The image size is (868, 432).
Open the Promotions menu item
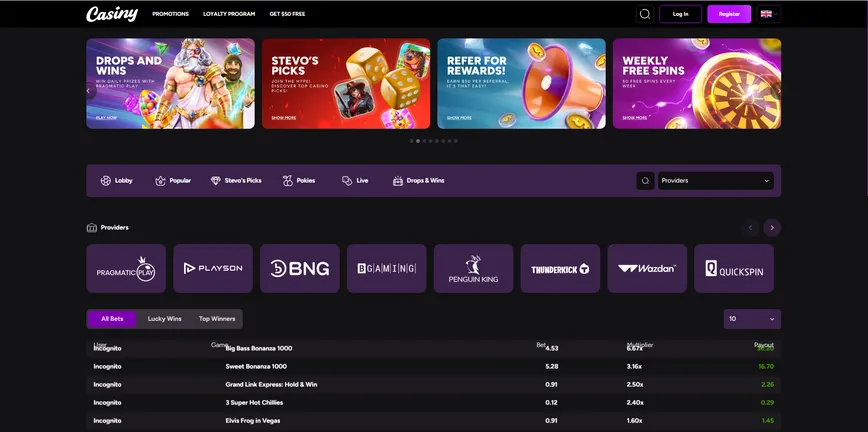click(170, 14)
